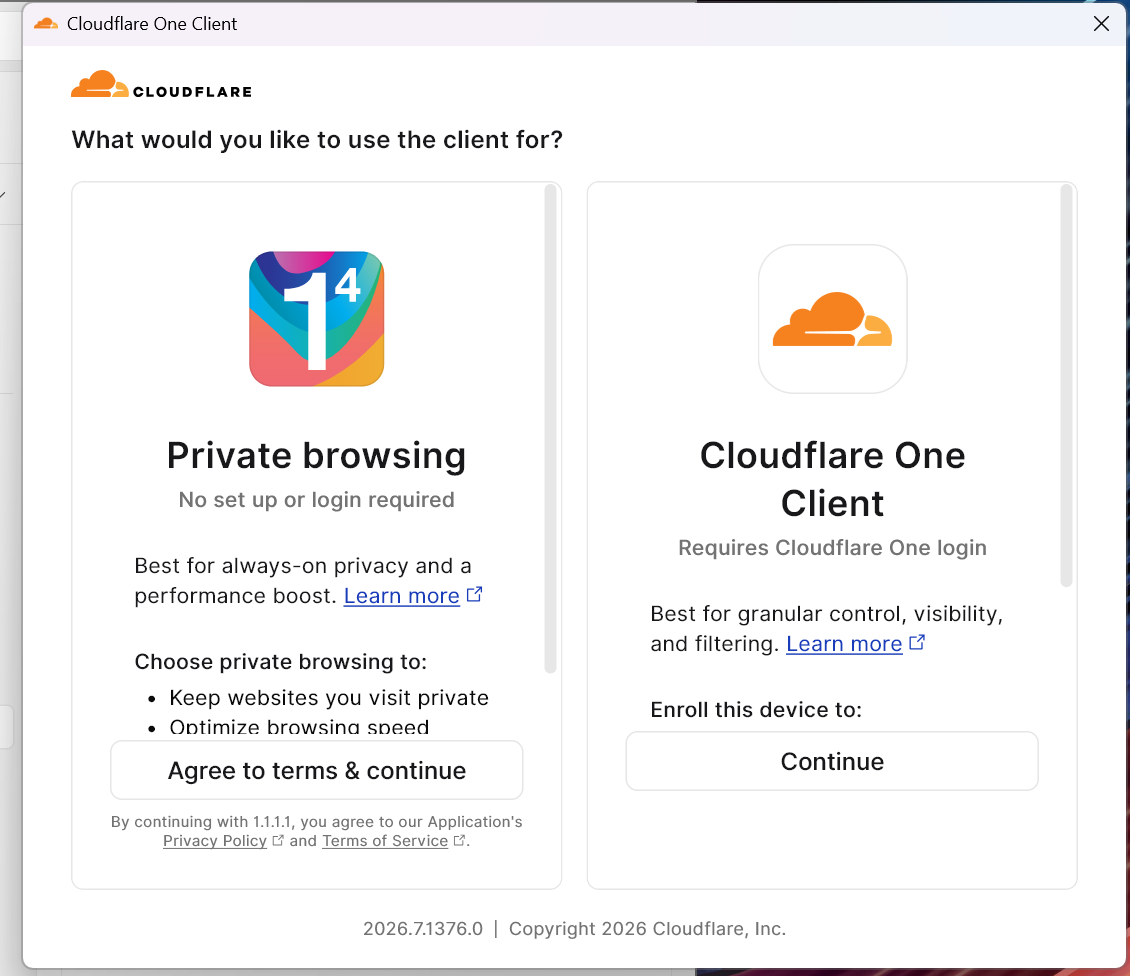Open the Terms of Service link
Screen dimensions: 1130x976
pos(385,840)
